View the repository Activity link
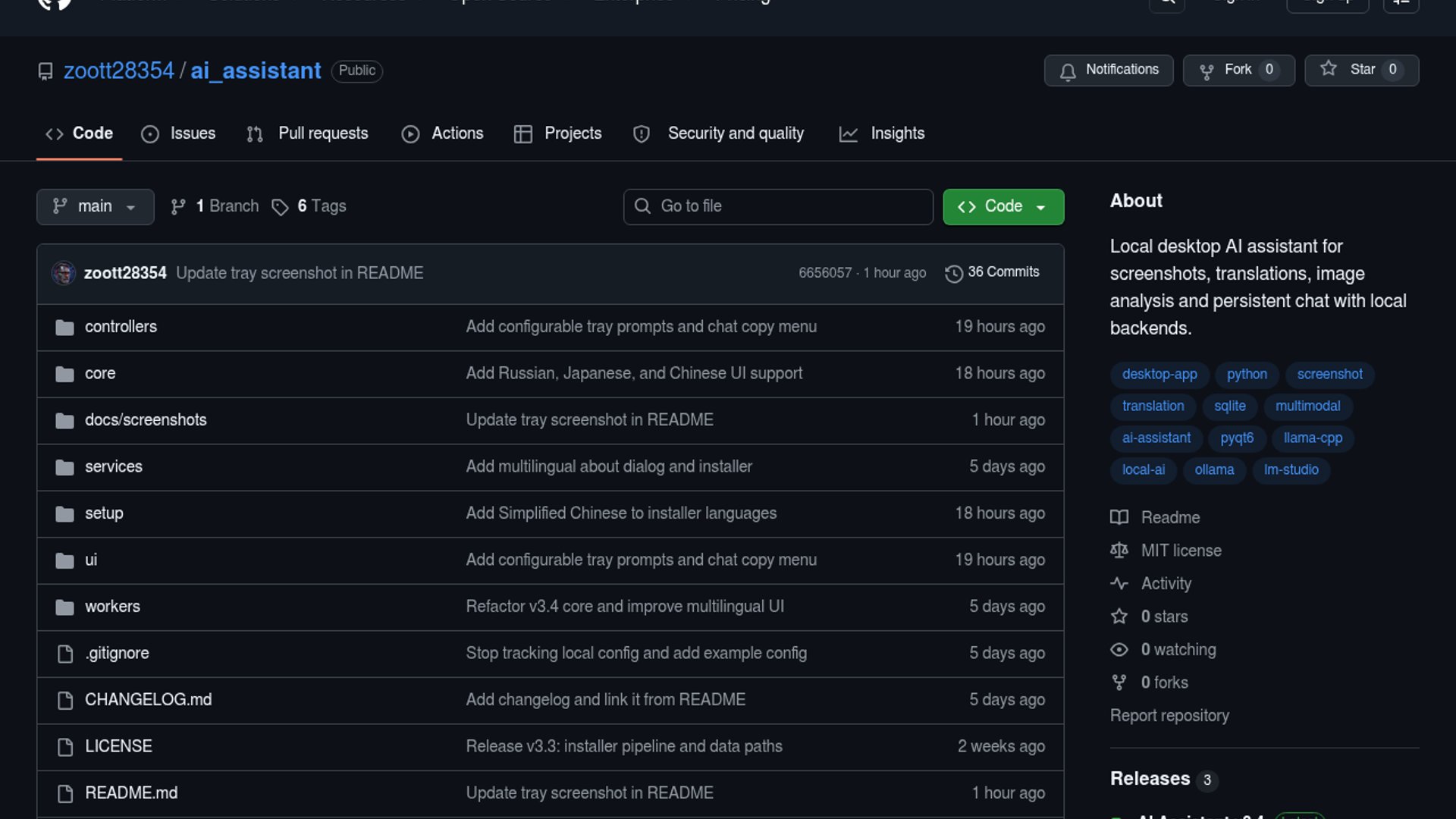Screen dimensions: 1456x819 (x=1166, y=584)
